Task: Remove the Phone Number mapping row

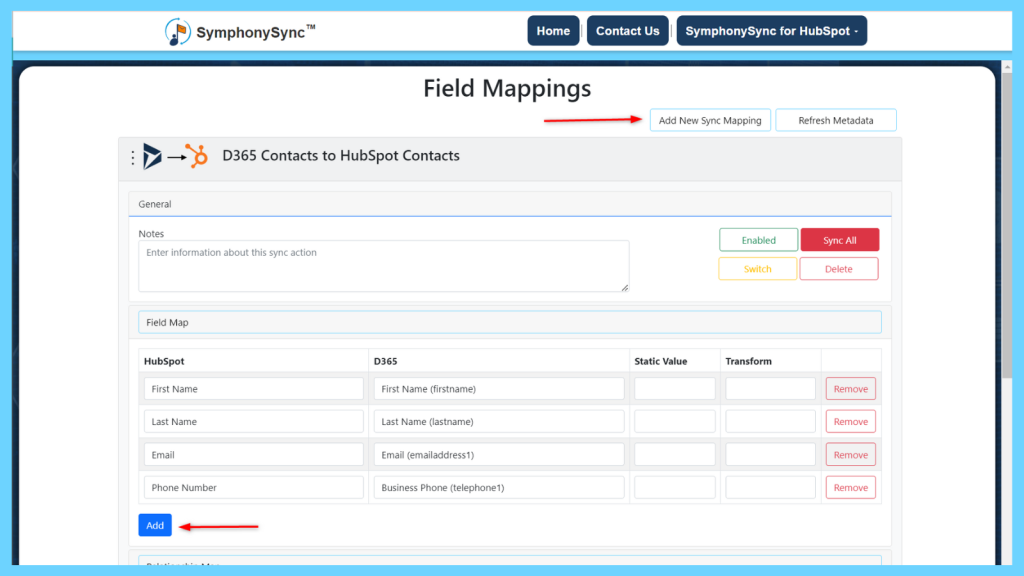Action: 850,487
